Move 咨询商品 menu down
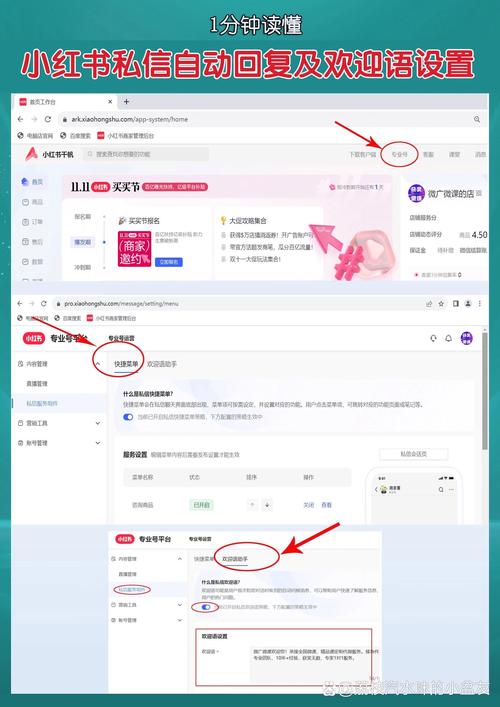500x707 pixels. (267, 505)
